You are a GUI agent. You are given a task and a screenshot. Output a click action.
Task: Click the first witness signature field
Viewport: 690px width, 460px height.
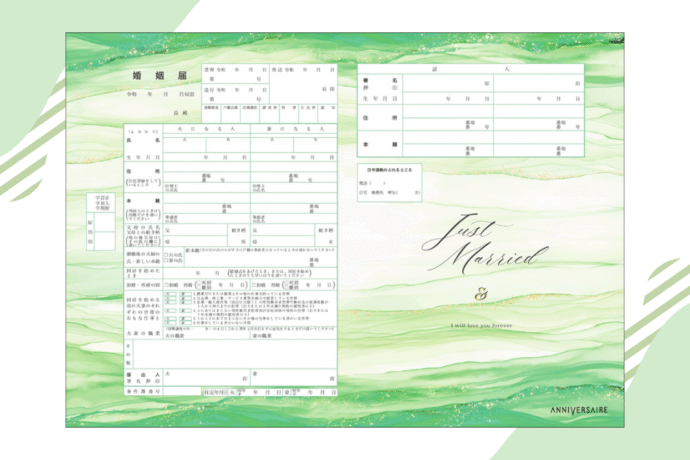[448, 83]
